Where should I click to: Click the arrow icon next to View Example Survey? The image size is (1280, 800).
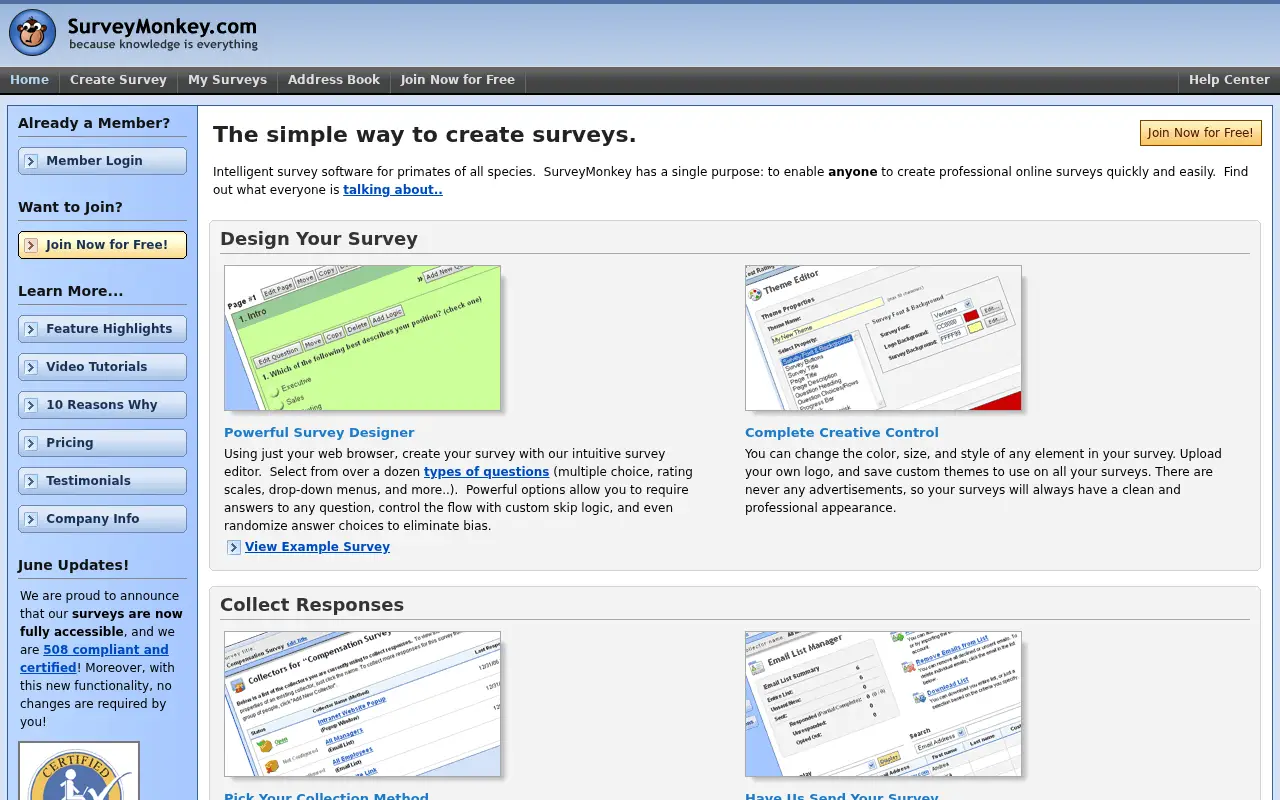[234, 547]
